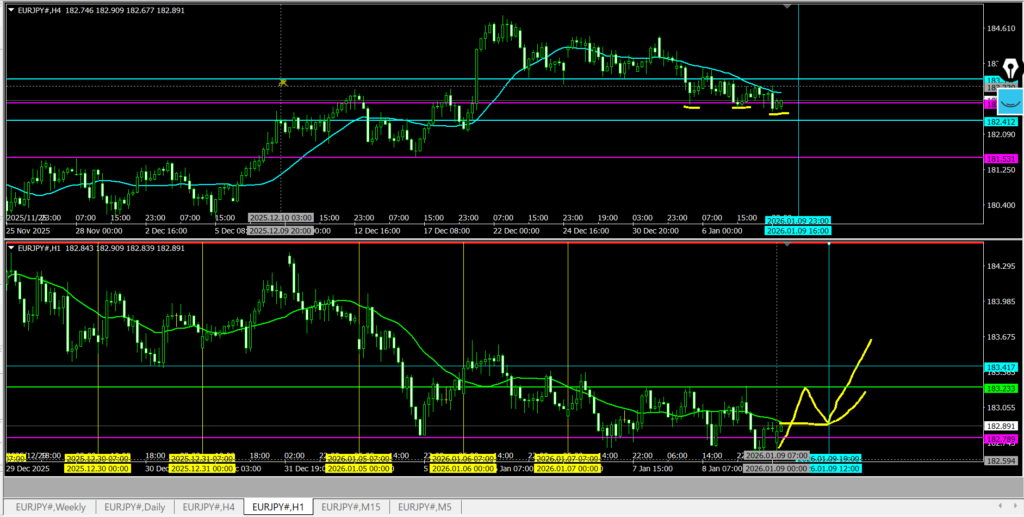Switch to the EURJPY#,Weekly tab
Screen dimensions: 1024x517
point(50,507)
